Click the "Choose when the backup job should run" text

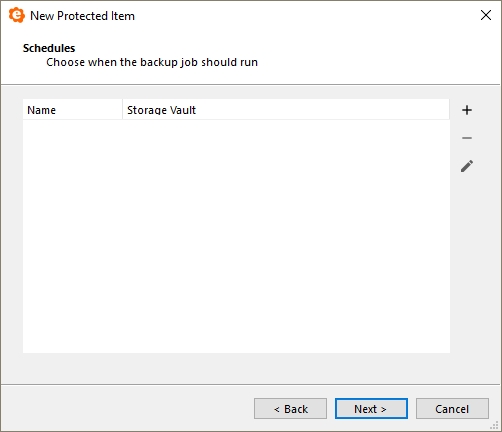152,62
